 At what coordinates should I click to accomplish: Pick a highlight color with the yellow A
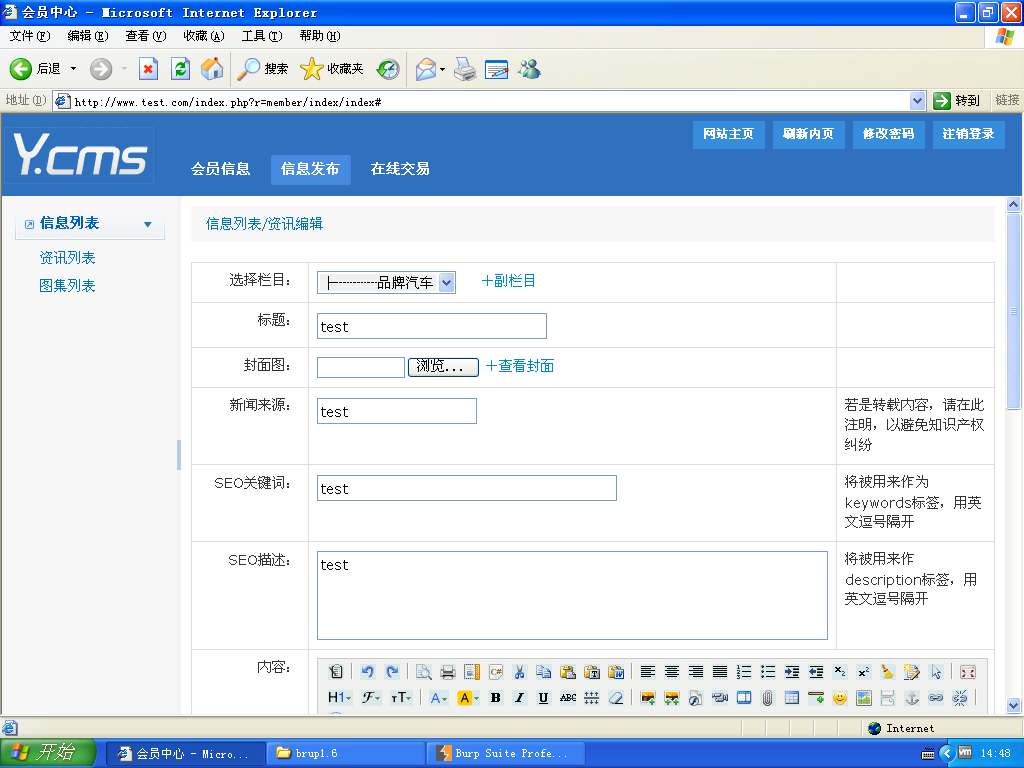click(468, 697)
